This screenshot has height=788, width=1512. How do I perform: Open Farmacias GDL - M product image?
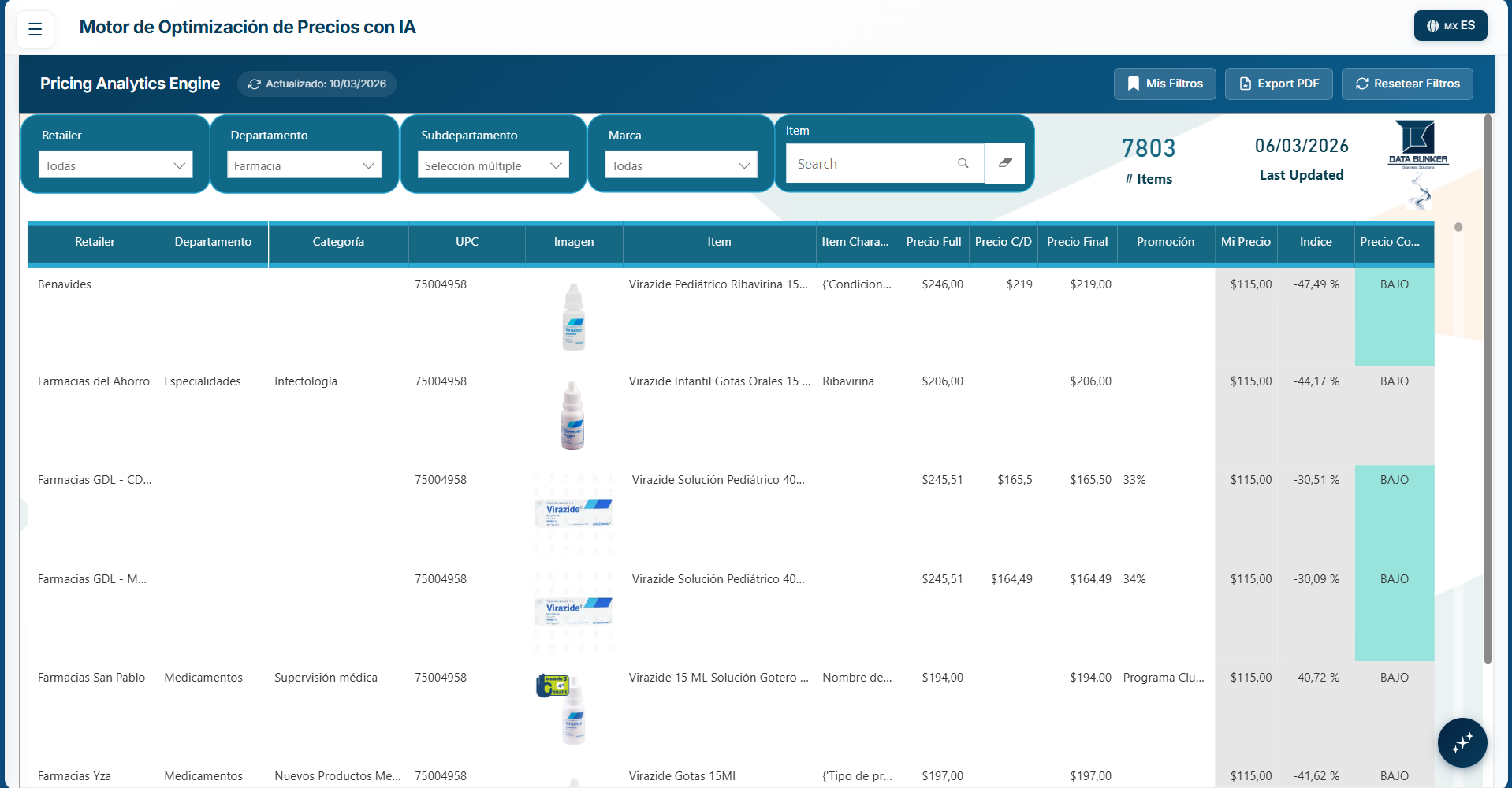[x=573, y=612]
